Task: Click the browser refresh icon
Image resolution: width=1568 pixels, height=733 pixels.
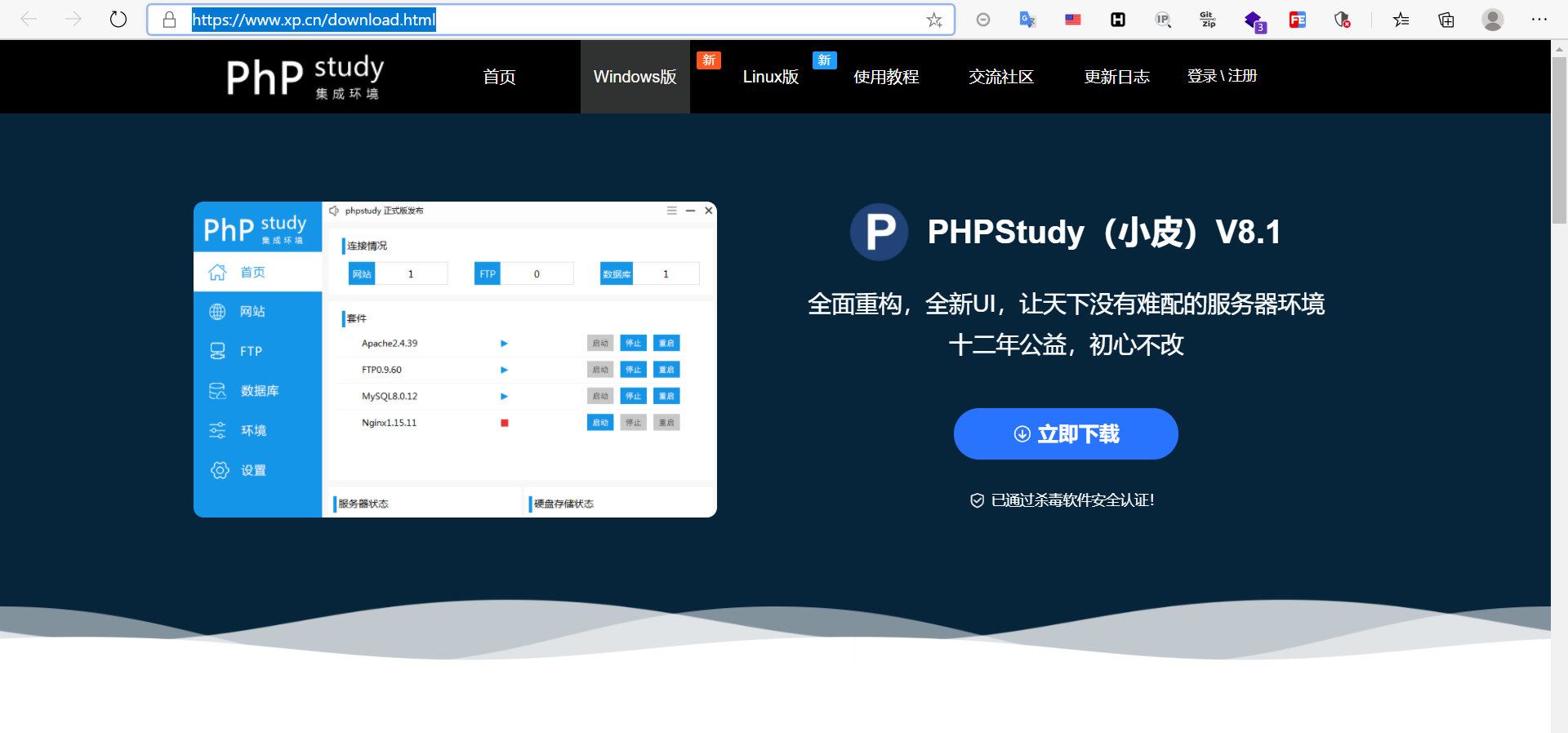Action: pyautogui.click(x=118, y=19)
